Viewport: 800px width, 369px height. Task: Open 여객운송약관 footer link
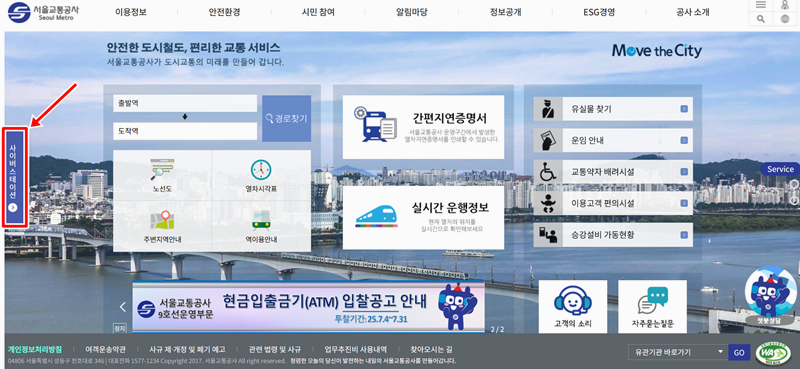coord(106,350)
